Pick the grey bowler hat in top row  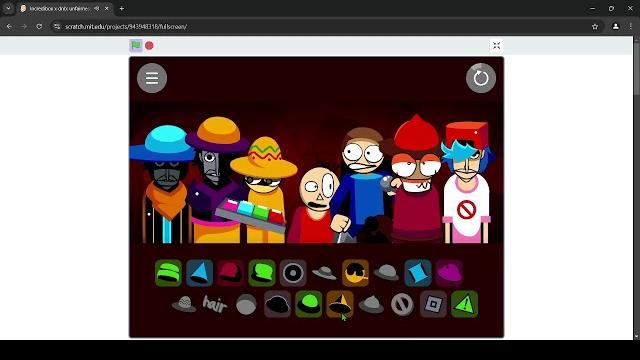[386, 273]
